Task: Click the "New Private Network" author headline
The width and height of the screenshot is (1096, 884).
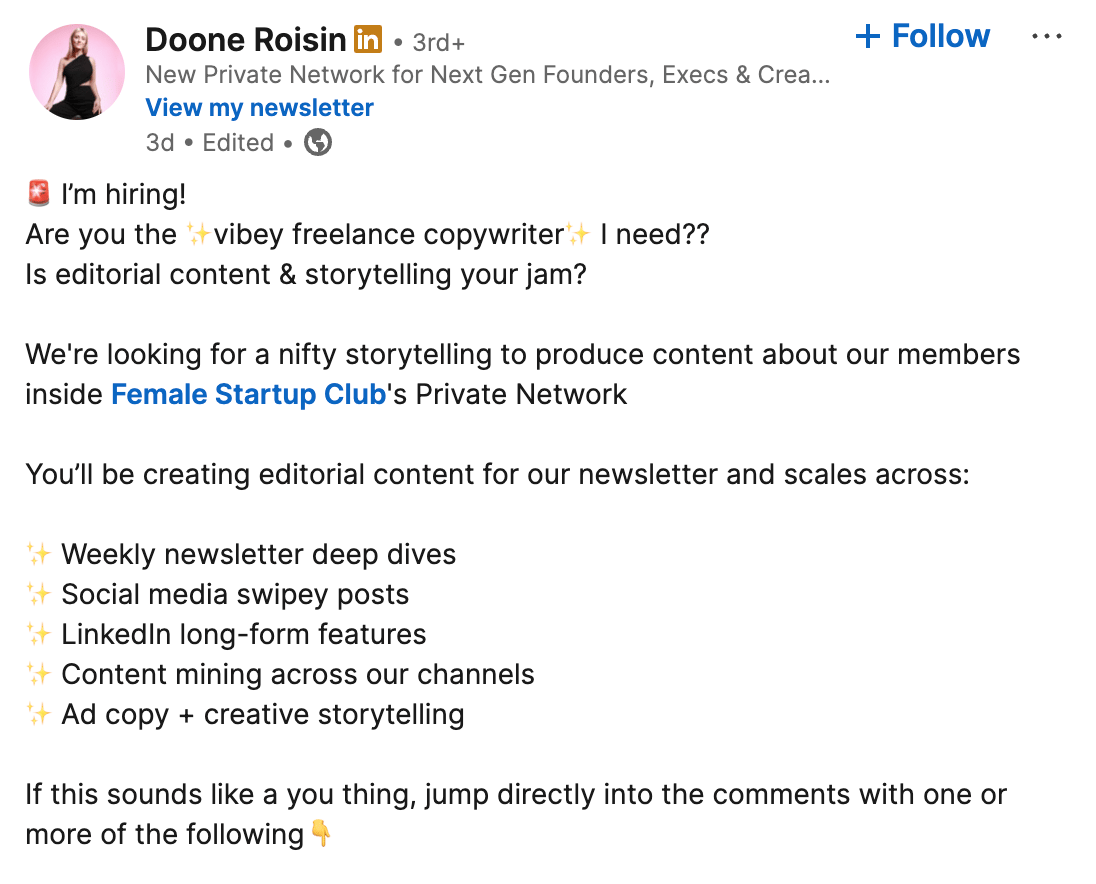Action: (x=487, y=75)
